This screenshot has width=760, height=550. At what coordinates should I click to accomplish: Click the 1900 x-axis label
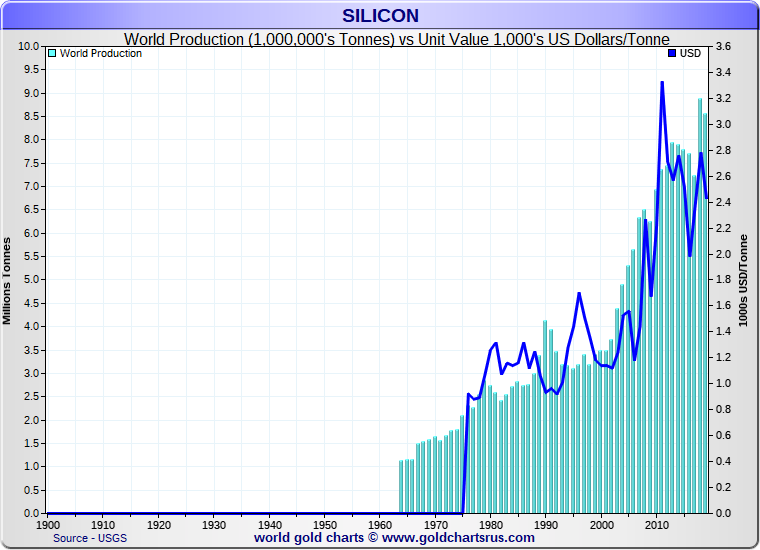[48, 525]
